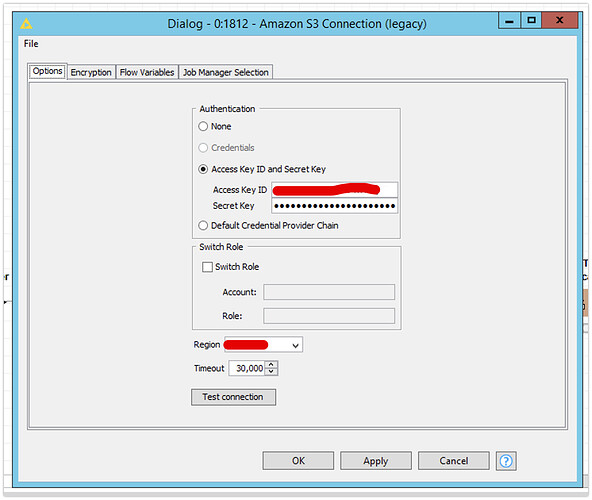The width and height of the screenshot is (592, 500).
Task: Click the Apply button
Action: click(376, 461)
